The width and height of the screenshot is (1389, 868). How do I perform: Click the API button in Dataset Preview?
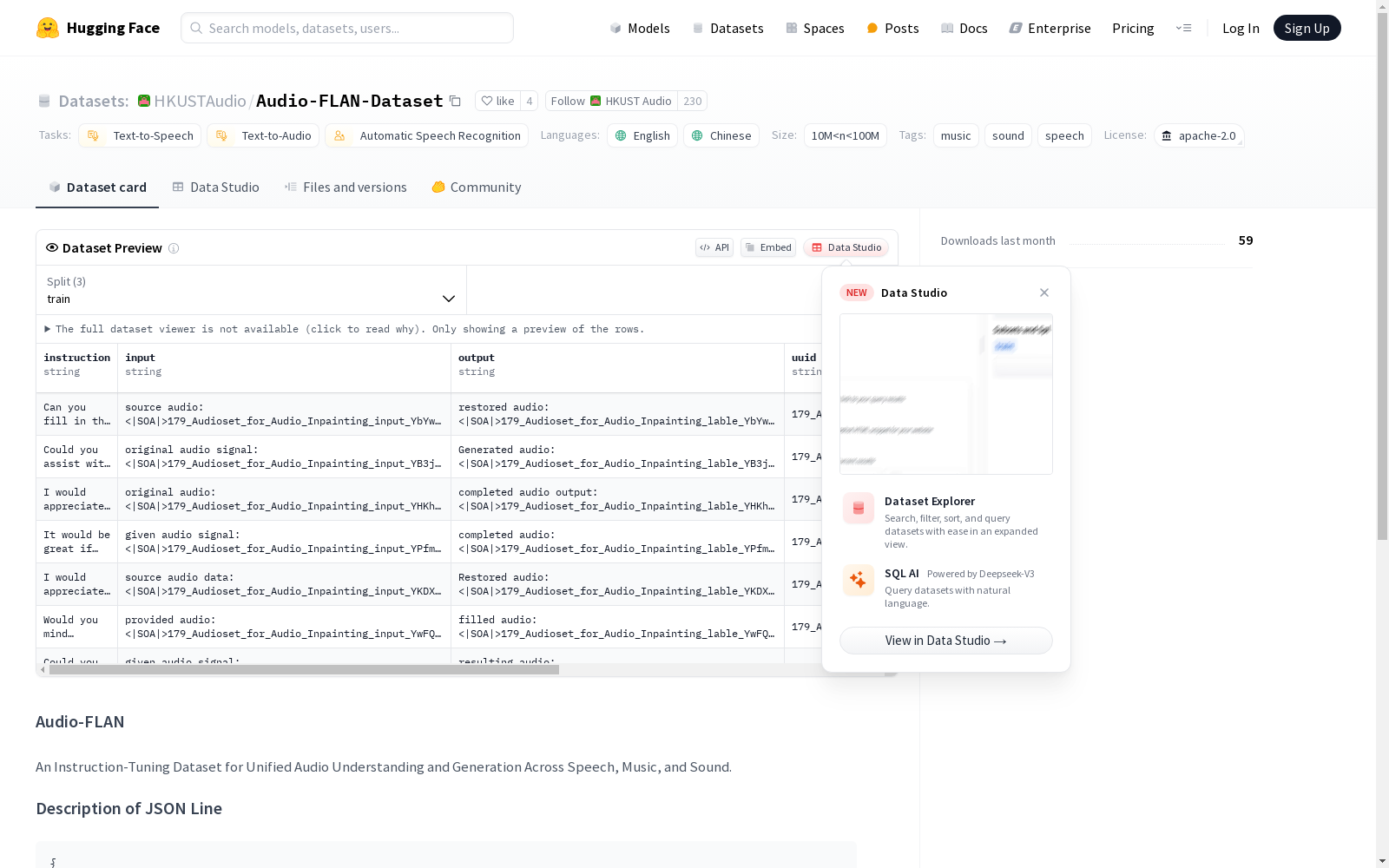714,247
